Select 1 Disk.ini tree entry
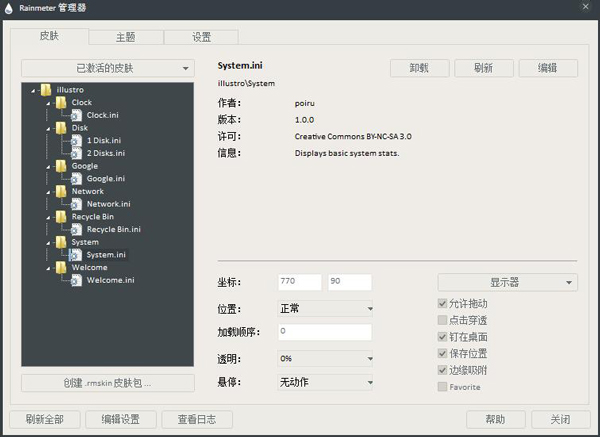Screen dimensions: 600x437 coord(104,140)
